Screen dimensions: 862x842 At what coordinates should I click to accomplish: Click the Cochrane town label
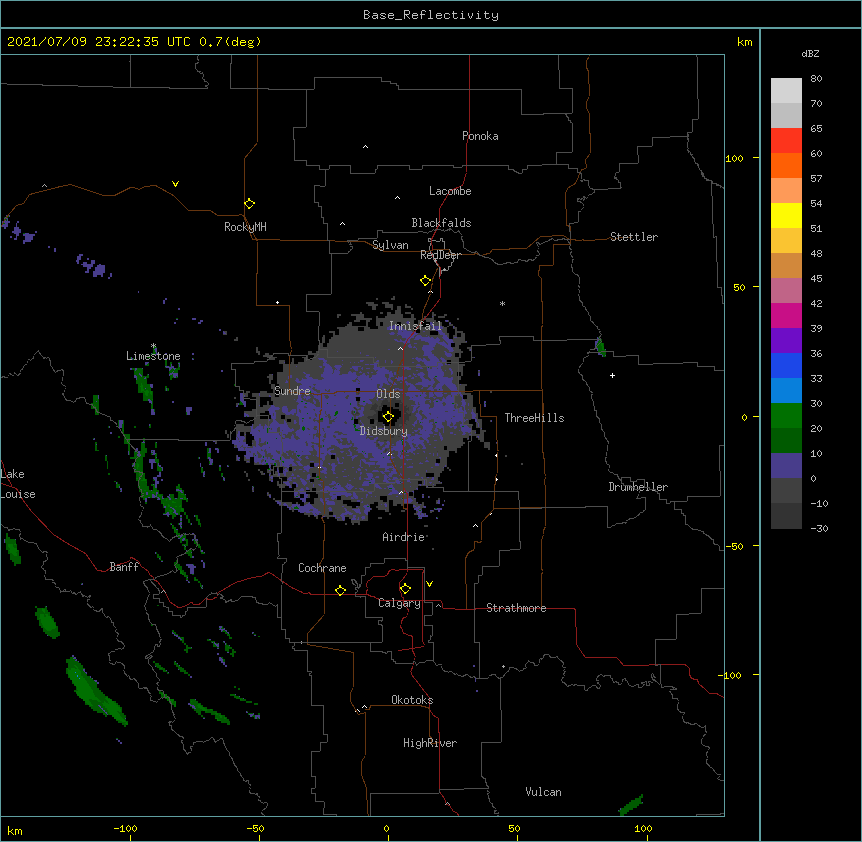point(322,568)
